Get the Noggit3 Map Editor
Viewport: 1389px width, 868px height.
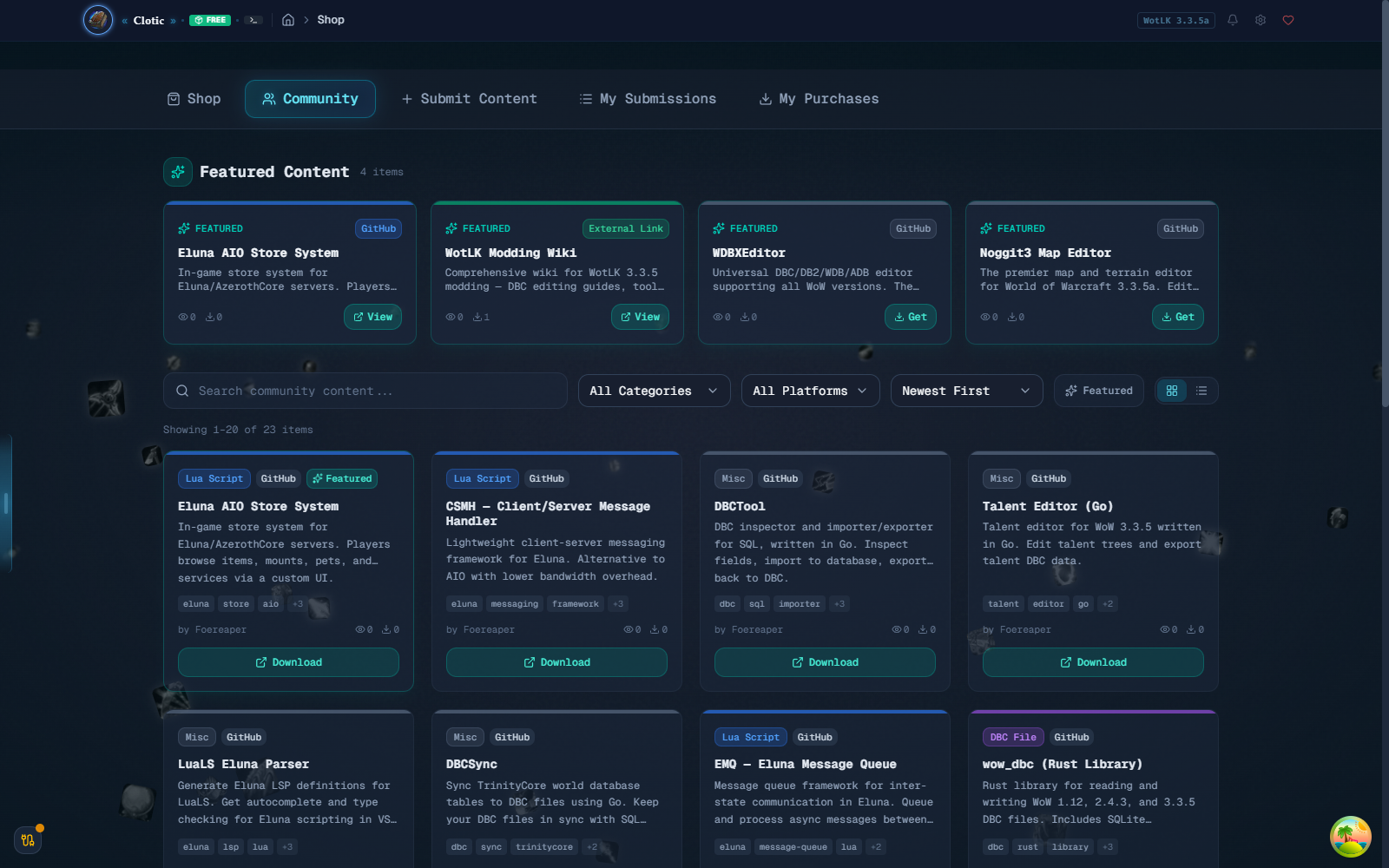tap(1177, 317)
